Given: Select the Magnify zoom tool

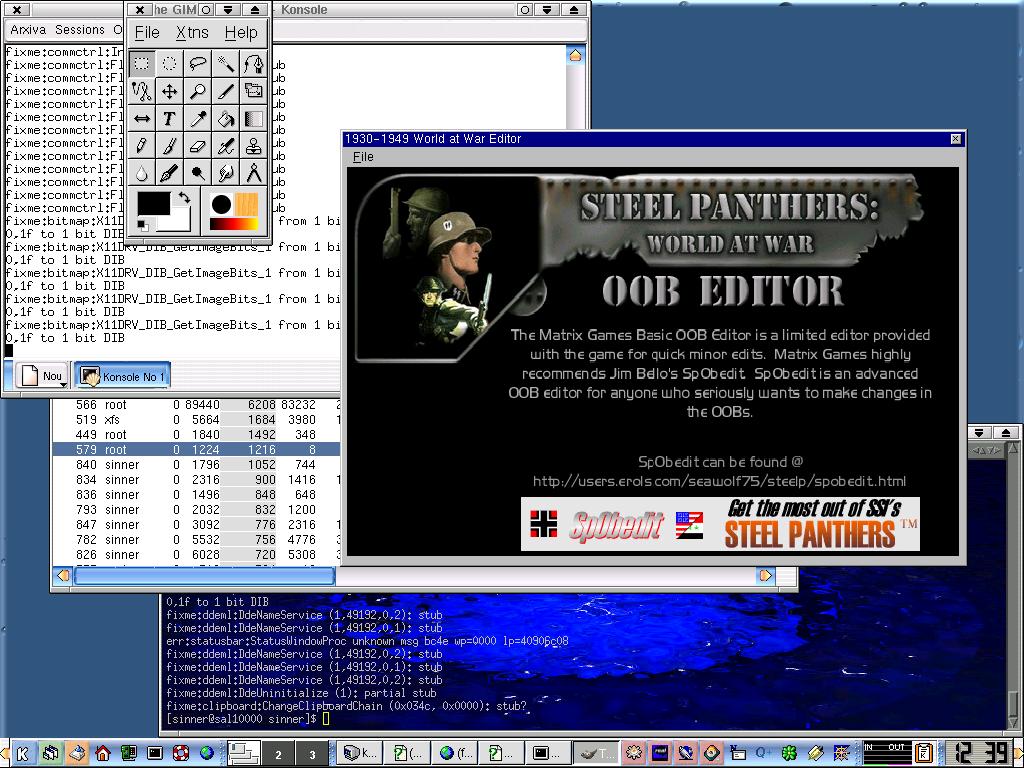Looking at the screenshot, I should coord(198,92).
